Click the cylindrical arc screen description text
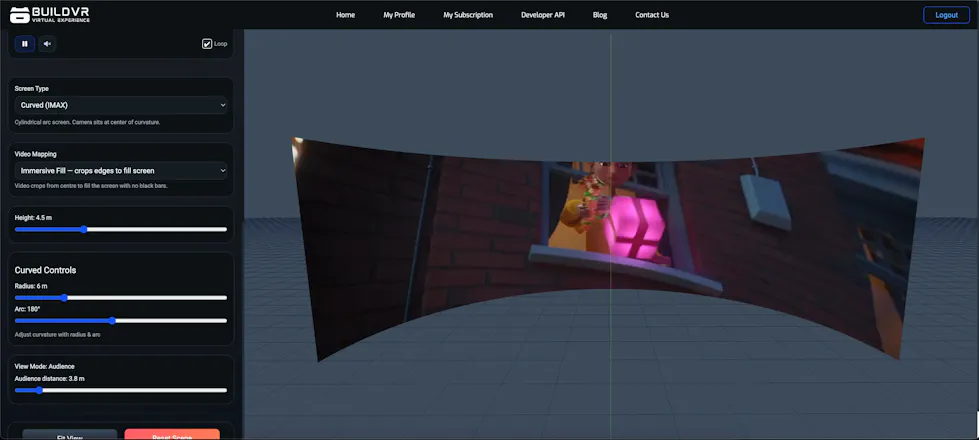The width and height of the screenshot is (979, 440). point(87,122)
